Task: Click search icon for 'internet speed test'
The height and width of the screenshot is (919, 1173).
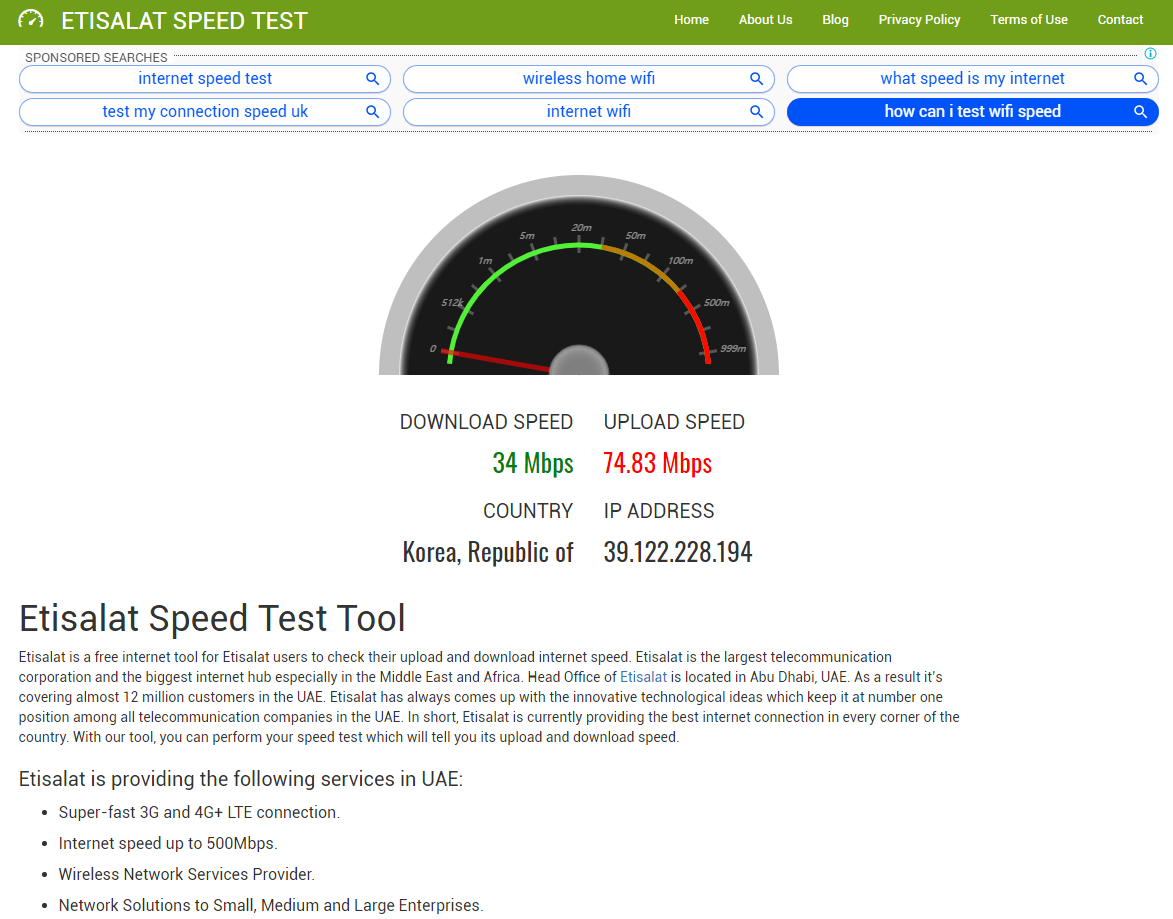Action: pyautogui.click(x=372, y=79)
